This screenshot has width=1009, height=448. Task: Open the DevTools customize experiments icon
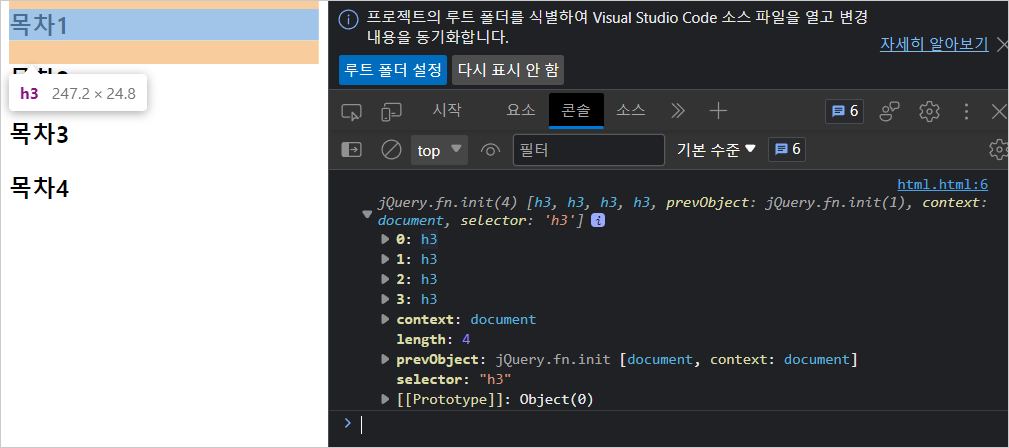tap(890, 111)
